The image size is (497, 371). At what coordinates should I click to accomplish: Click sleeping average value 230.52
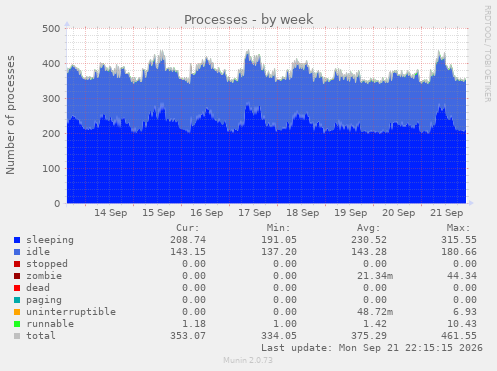click(x=369, y=240)
